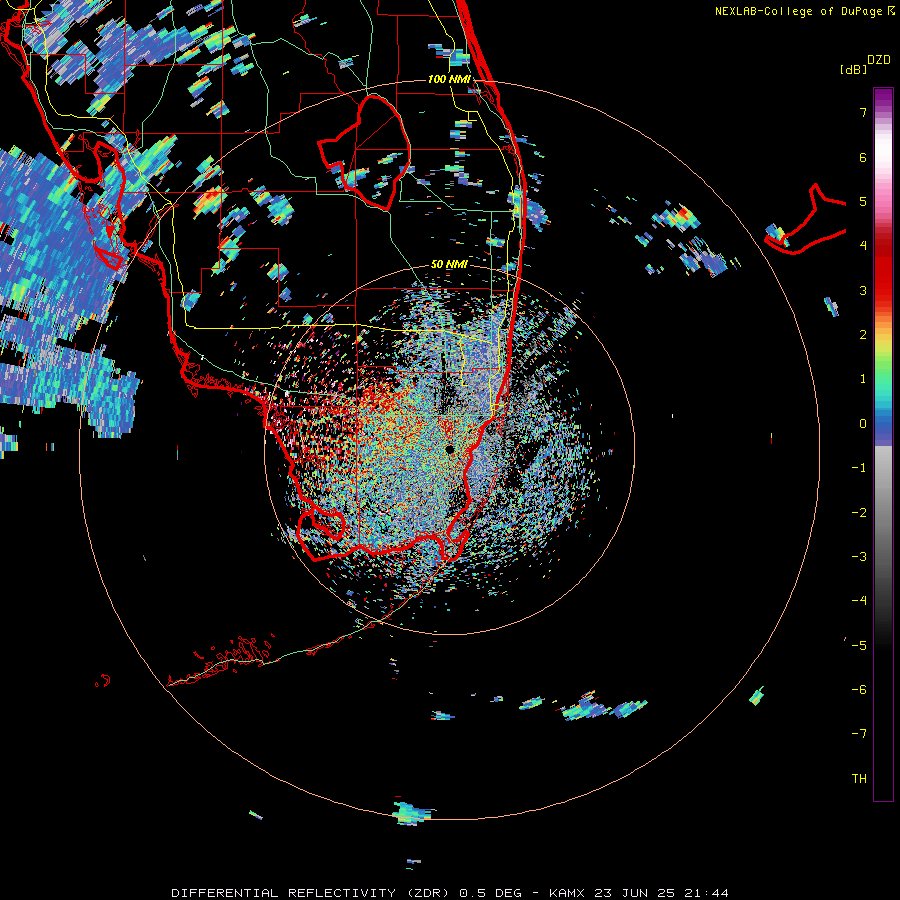Click the Differential Reflectivity (ZDR) caption text

point(312,893)
